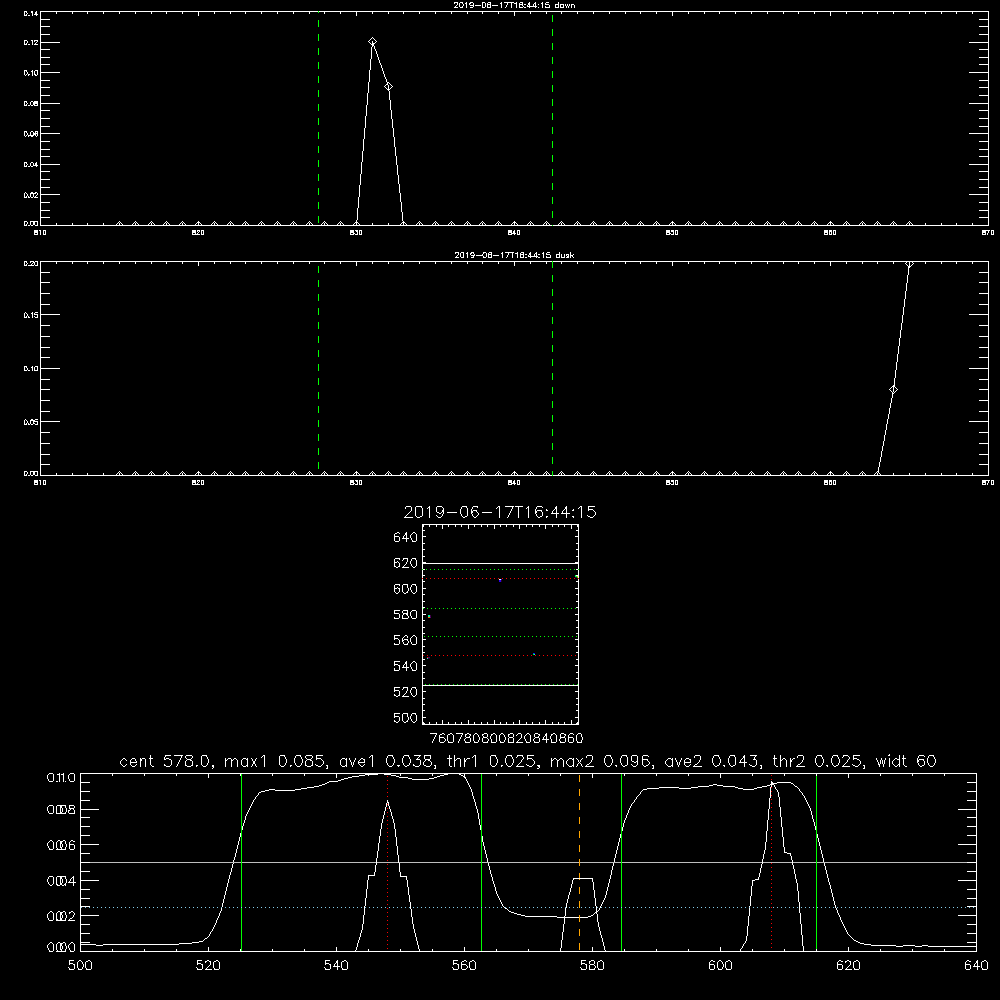Click the 0.12 y-axis label in dawn plot
1000x1000 pixels.
(31, 43)
